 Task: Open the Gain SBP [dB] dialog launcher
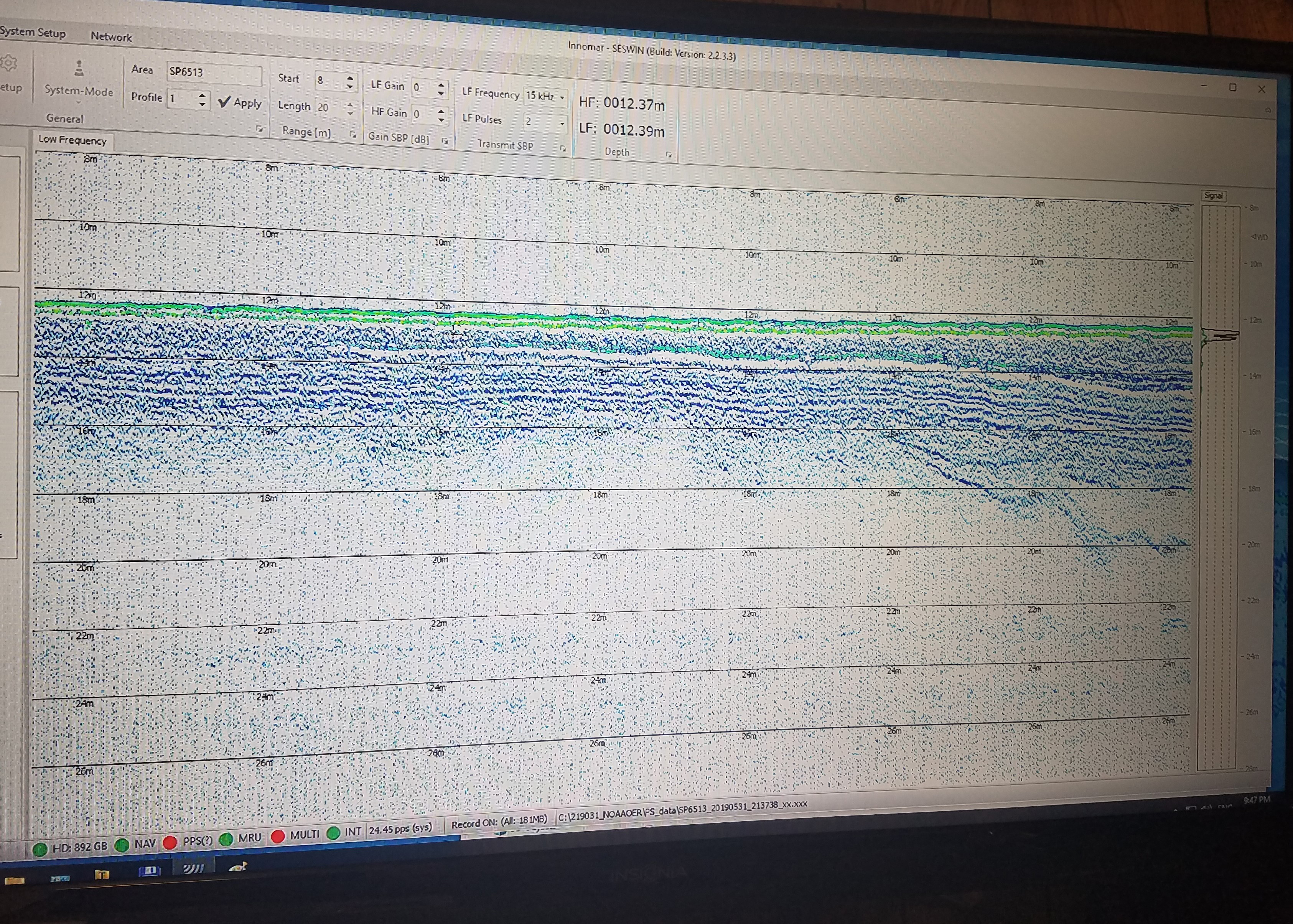pyautogui.click(x=445, y=140)
